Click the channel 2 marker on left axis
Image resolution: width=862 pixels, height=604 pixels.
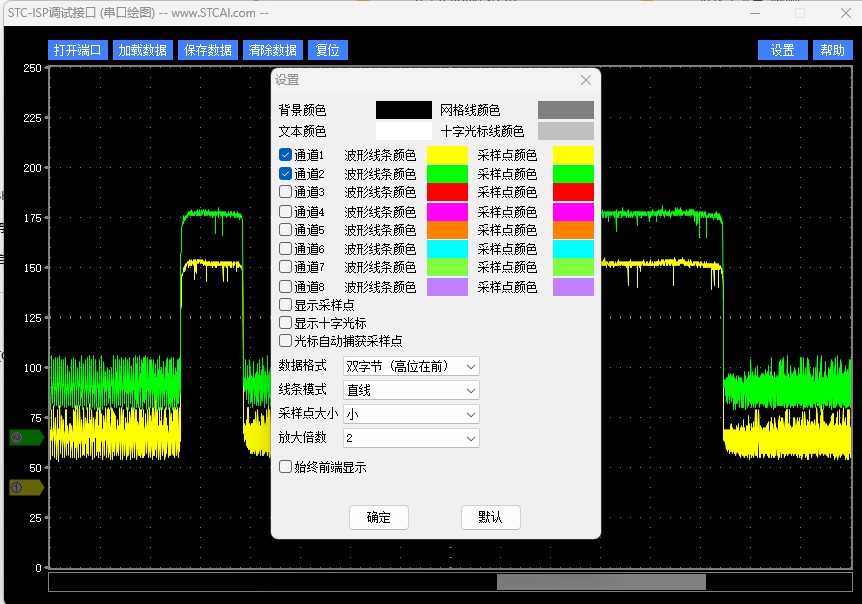click(x=24, y=437)
